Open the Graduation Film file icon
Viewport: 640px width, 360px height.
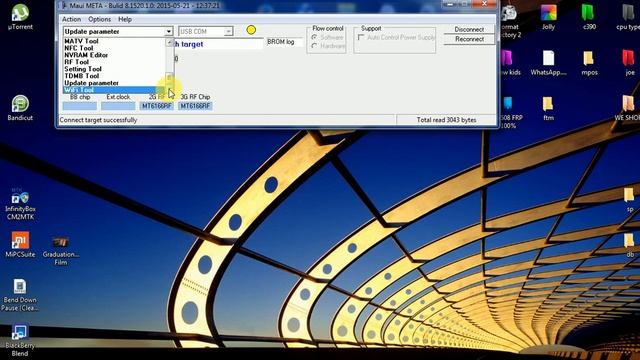pyautogui.click(x=61, y=250)
